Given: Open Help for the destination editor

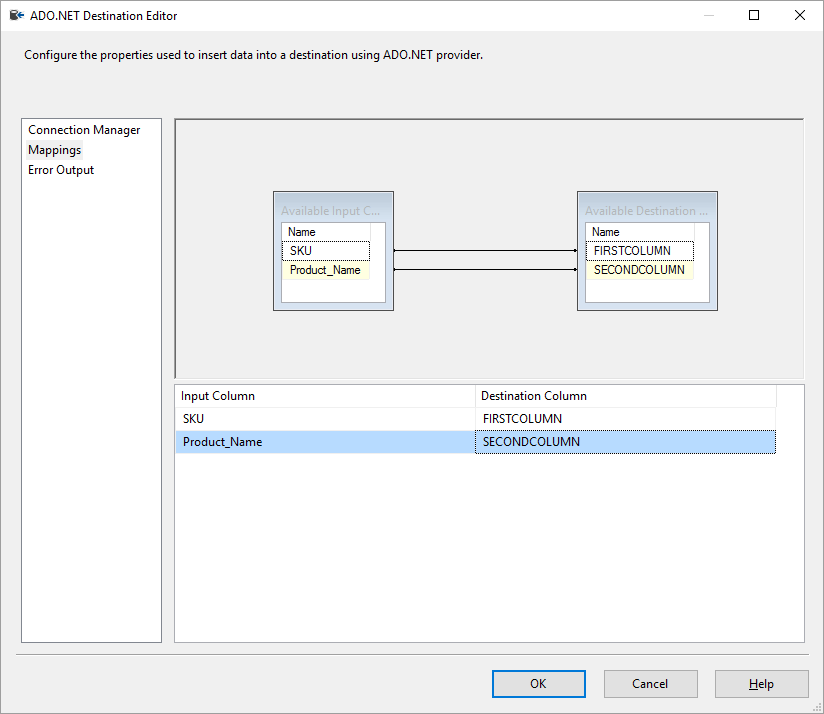Looking at the screenshot, I should [761, 683].
